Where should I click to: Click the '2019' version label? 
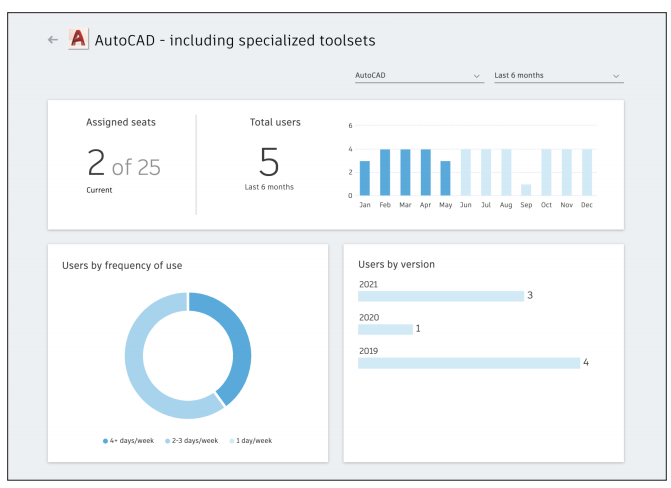pyautogui.click(x=368, y=351)
